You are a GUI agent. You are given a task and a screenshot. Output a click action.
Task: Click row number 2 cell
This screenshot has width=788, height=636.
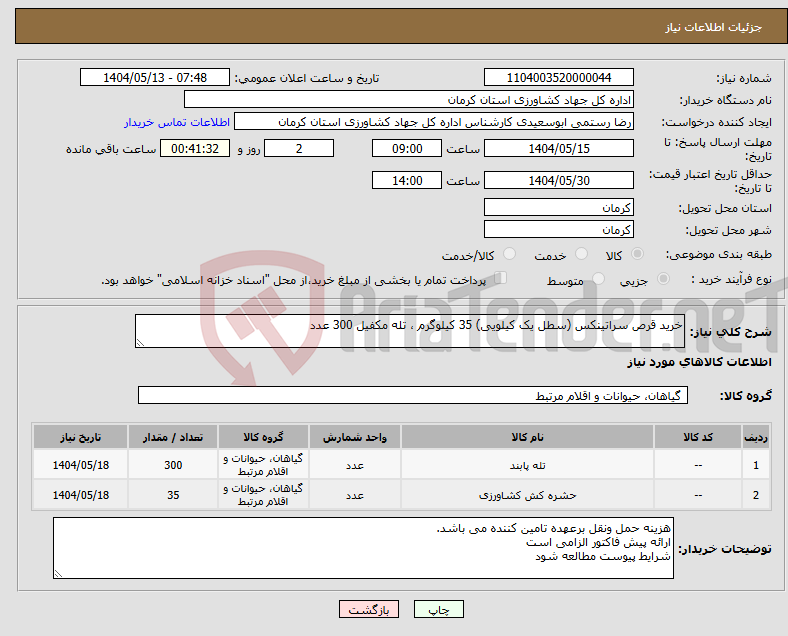click(x=755, y=495)
